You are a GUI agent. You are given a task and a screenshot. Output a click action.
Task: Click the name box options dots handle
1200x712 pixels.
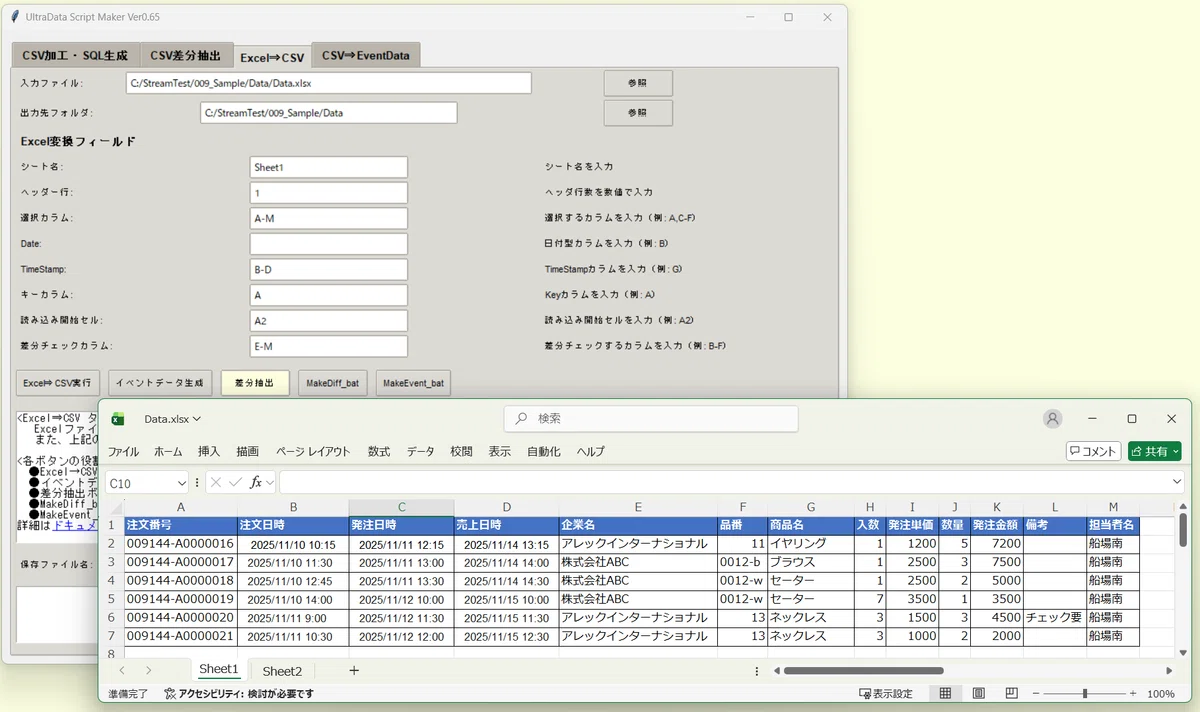[x=197, y=482]
